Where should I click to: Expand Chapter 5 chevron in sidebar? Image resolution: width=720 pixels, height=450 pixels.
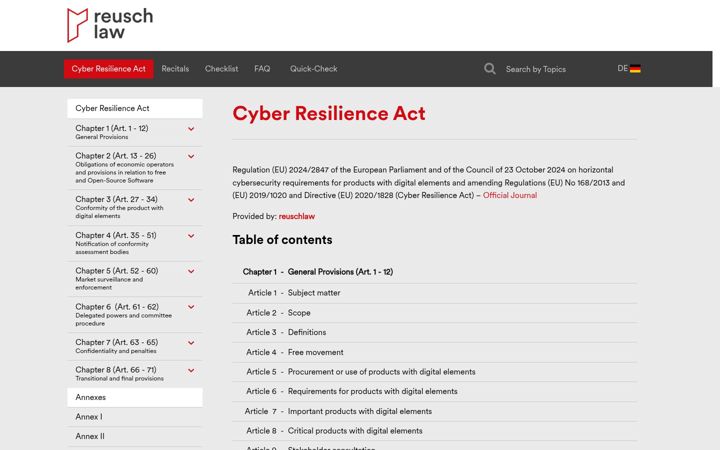coord(191,271)
